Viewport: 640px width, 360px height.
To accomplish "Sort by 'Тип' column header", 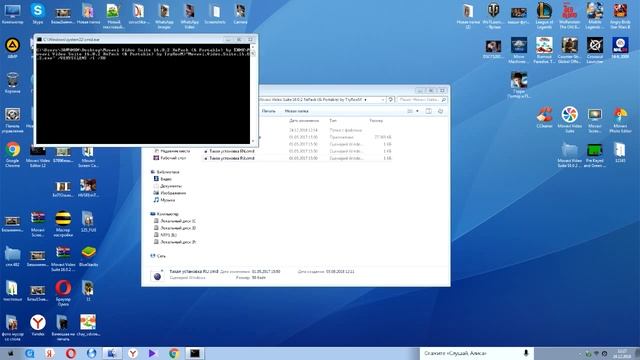I will coord(333,121).
